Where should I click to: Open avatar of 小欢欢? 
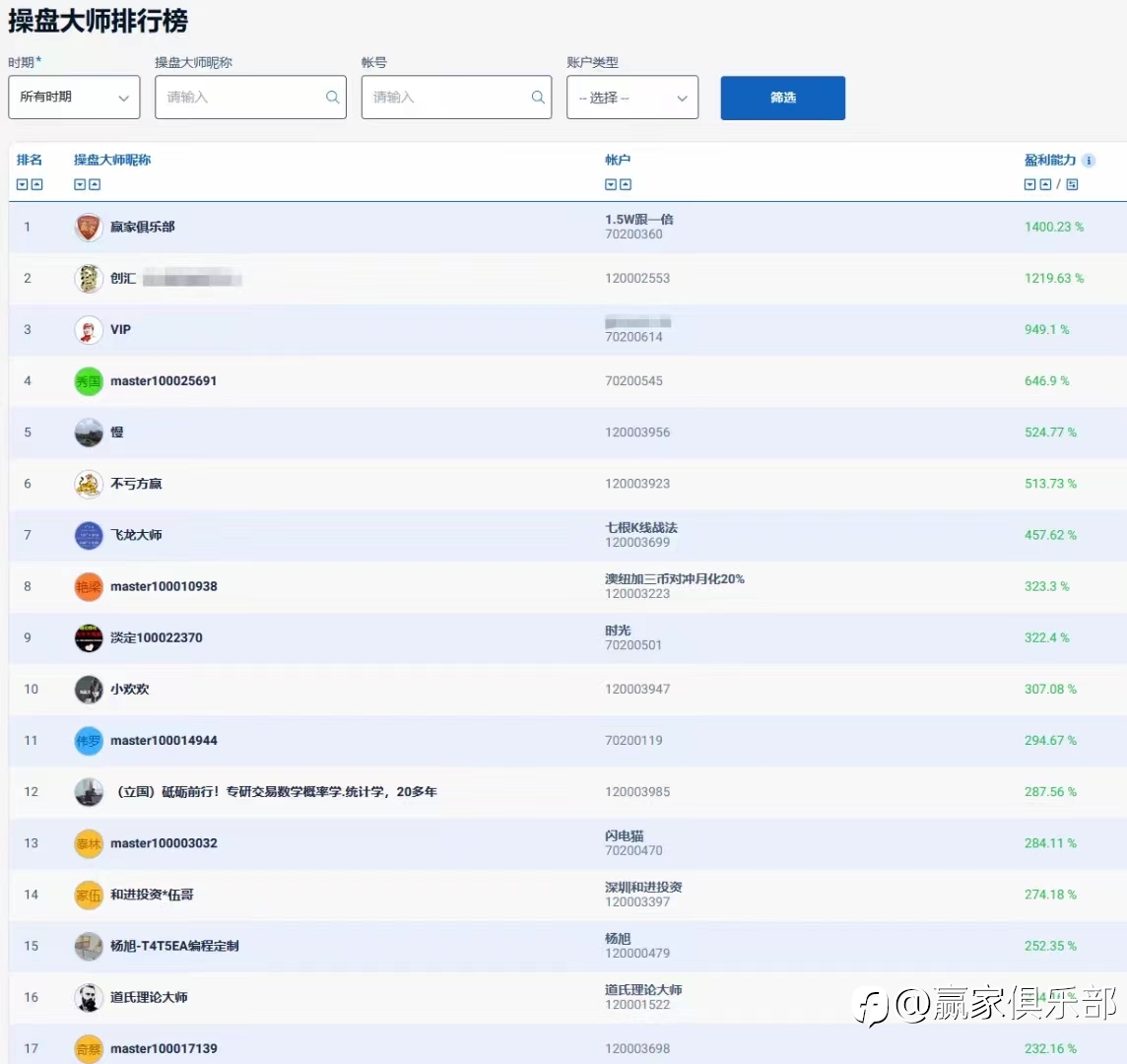pos(89,690)
